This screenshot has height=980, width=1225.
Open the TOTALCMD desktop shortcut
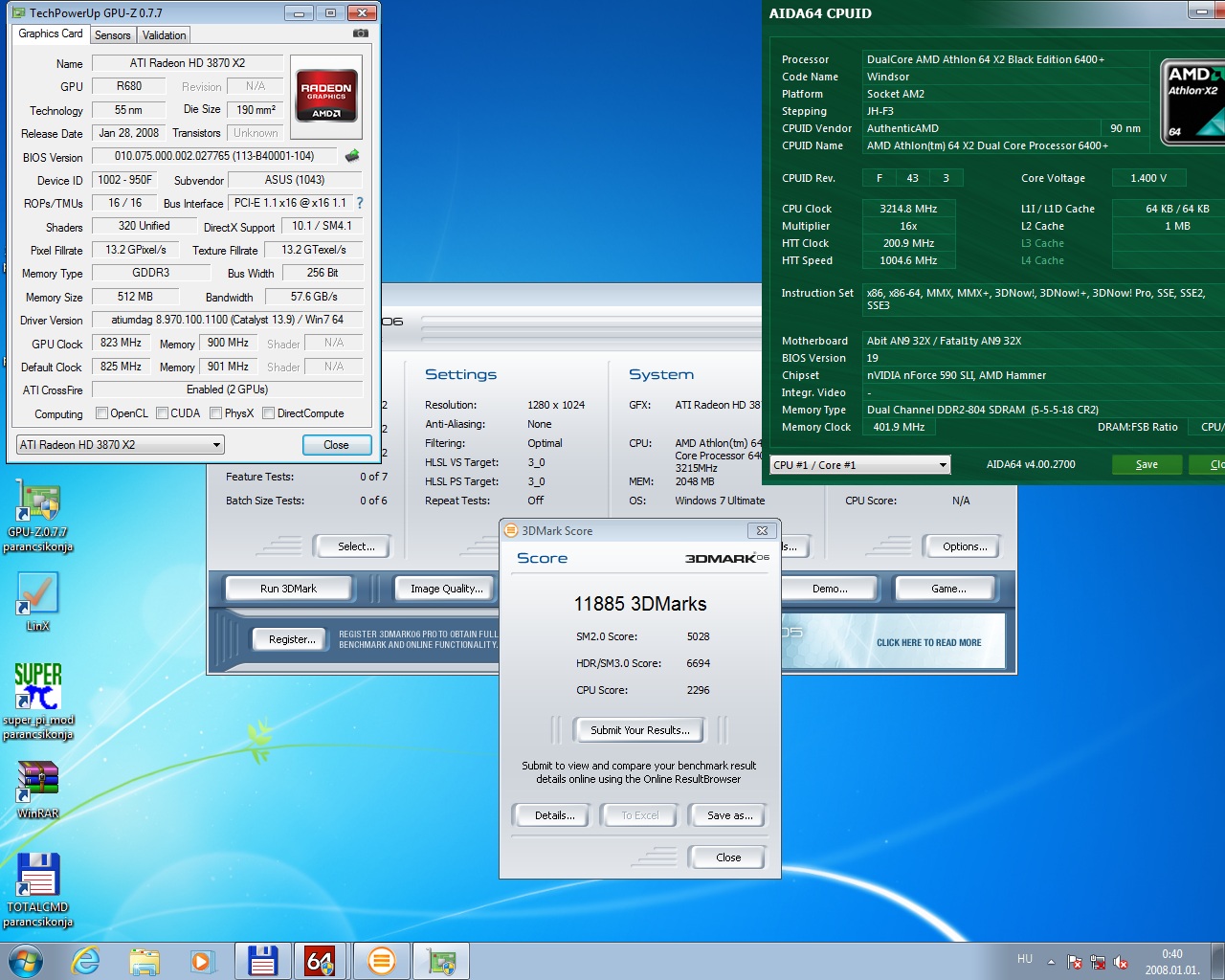[x=37, y=889]
